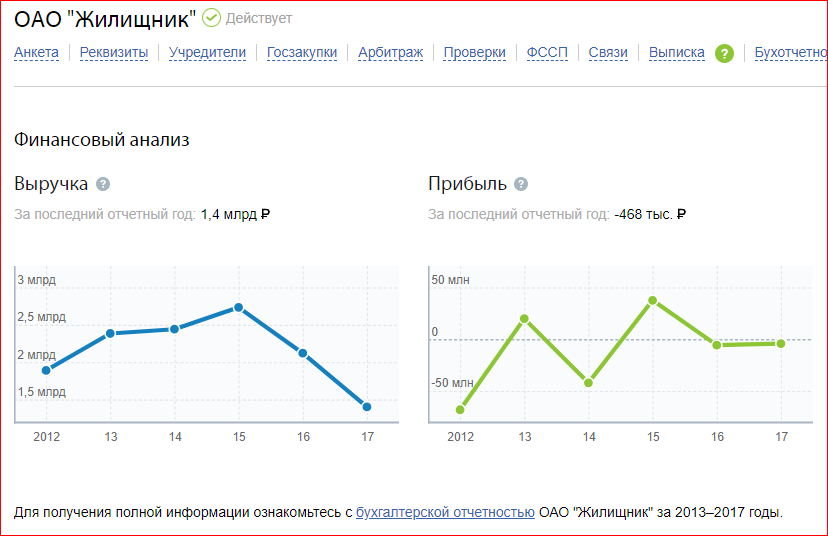Open the Связи tab
The width and height of the screenshot is (828, 536).
[608, 53]
